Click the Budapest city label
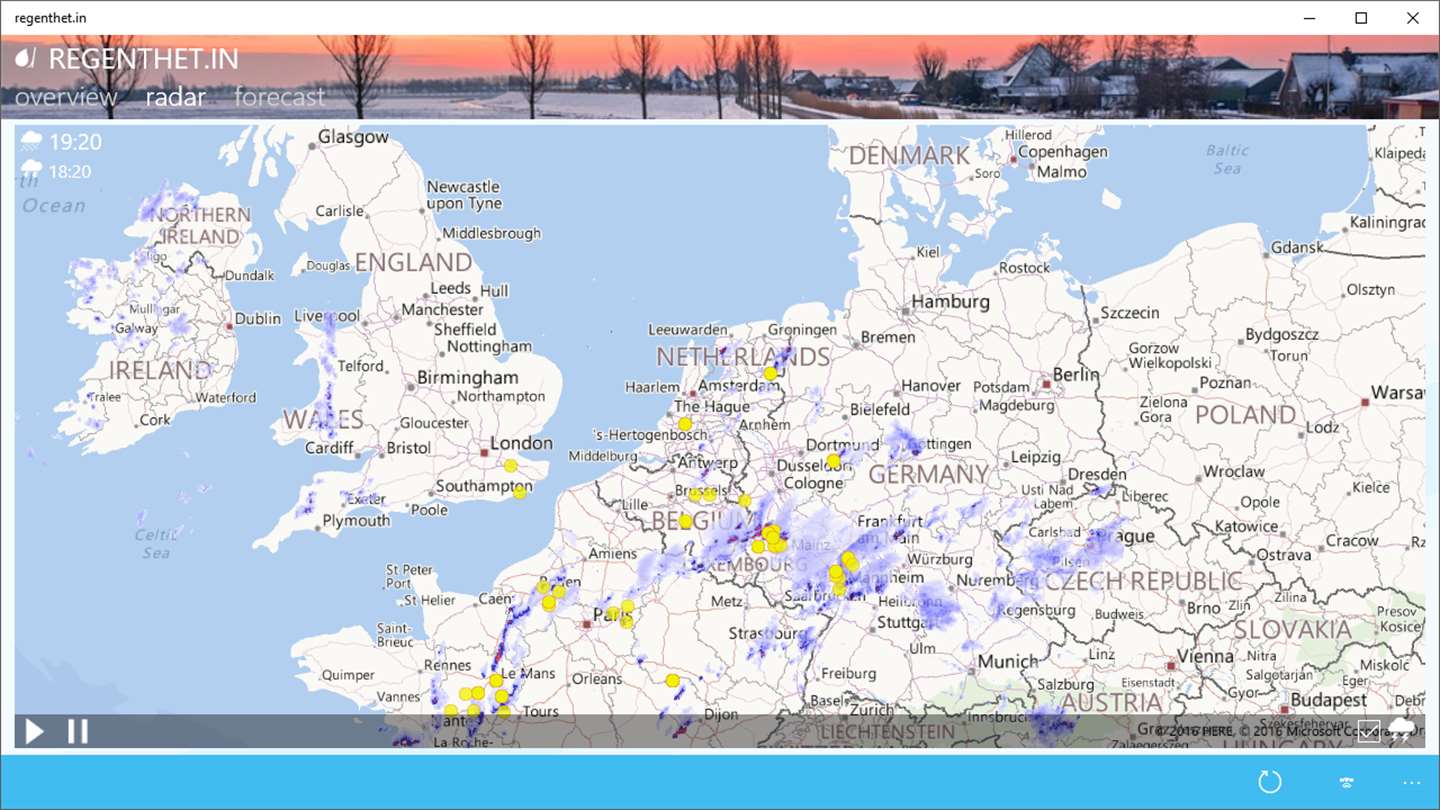Image resolution: width=1440 pixels, height=810 pixels. (x=1329, y=700)
